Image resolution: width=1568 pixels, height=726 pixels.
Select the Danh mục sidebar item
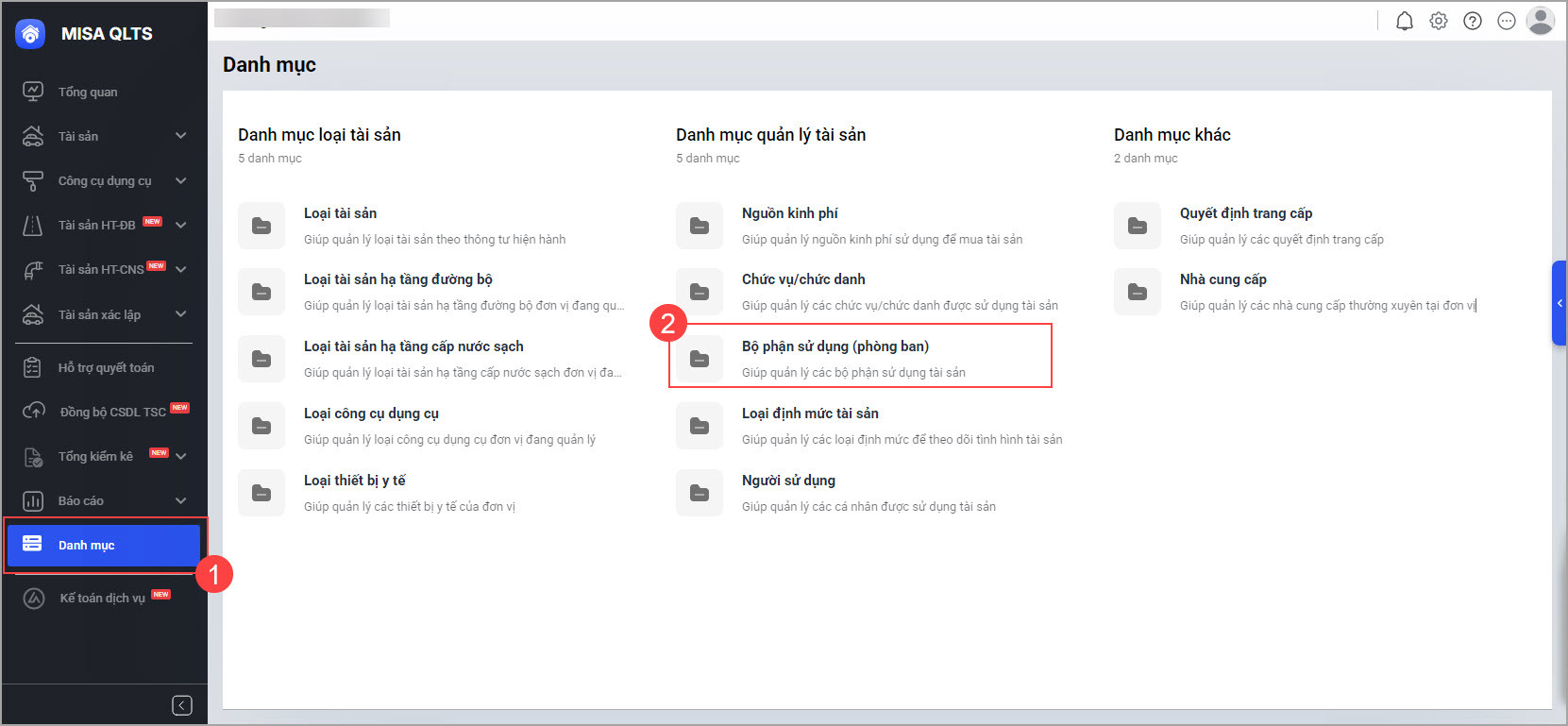click(x=104, y=545)
